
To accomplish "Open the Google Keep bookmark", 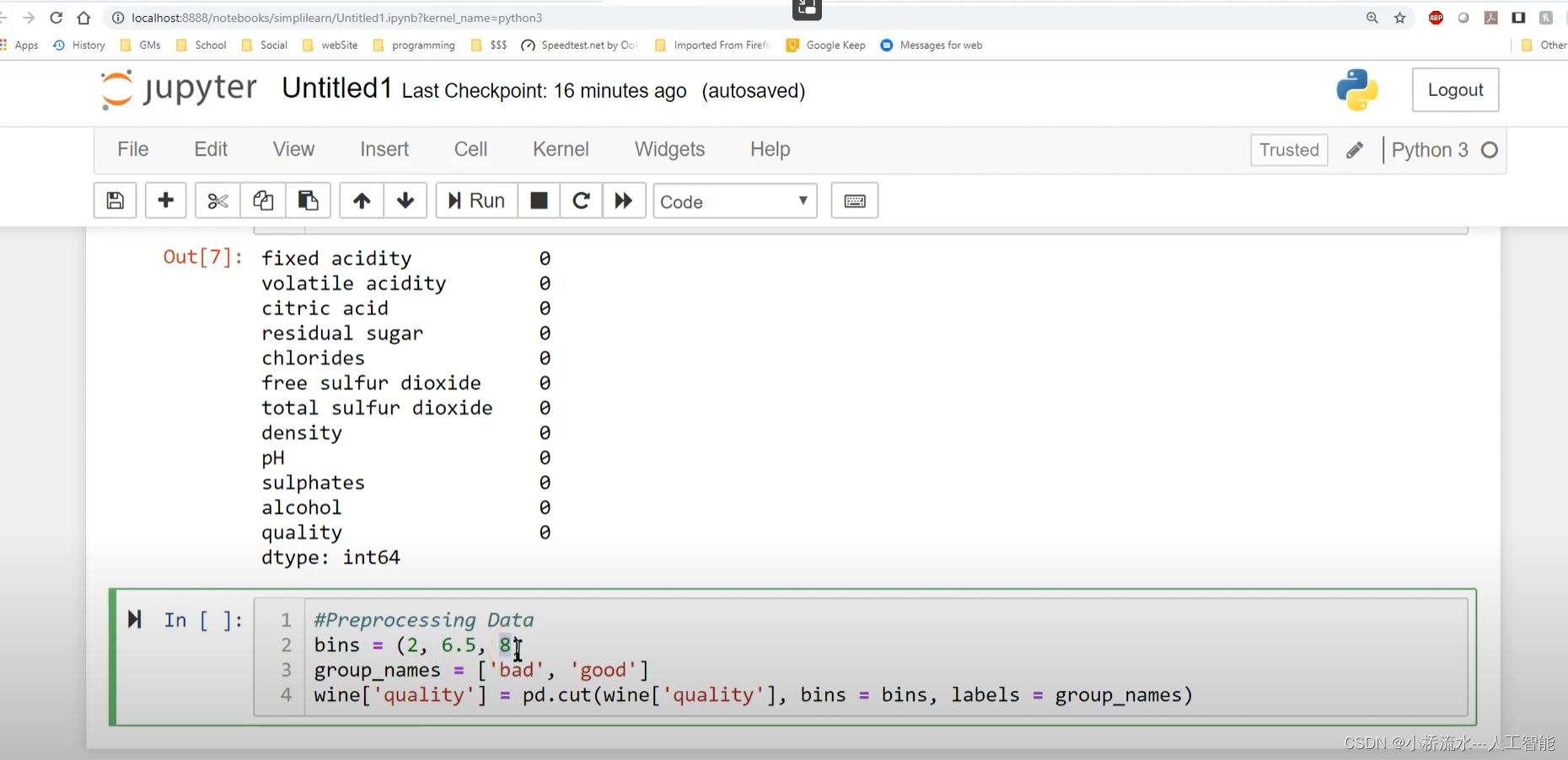I will click(x=826, y=45).
